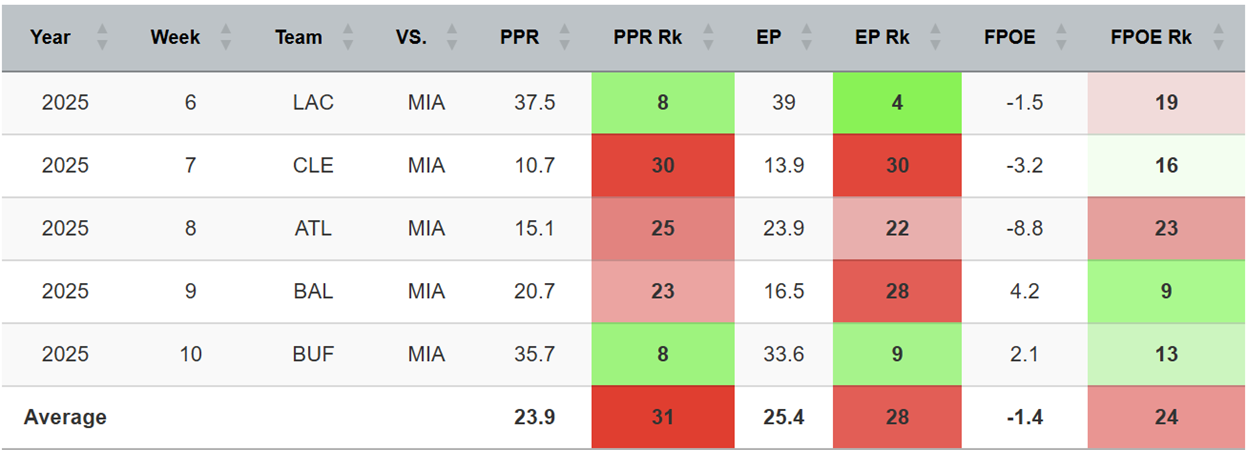Click the red EP Rk 30 cell for CLE
Image resolution: width=1247 pixels, height=450 pixels.
[897, 165]
